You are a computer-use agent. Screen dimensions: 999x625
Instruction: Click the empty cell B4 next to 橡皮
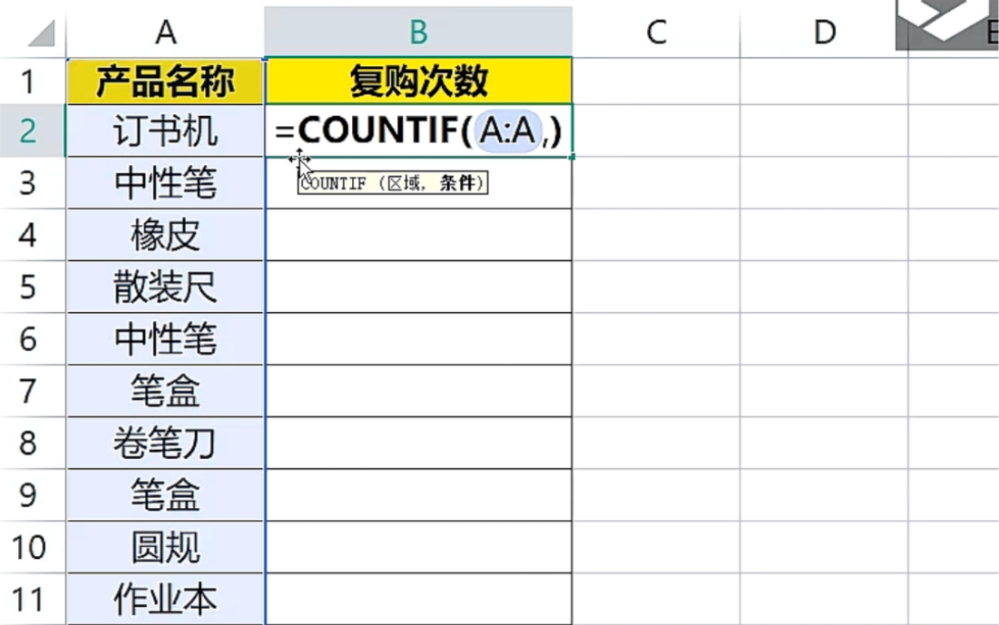417,235
